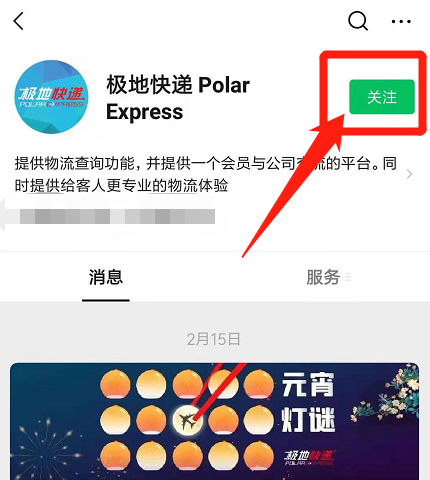Tap the Polar Express logo inside the banner
The image size is (430, 480).
pyautogui.click(x=309, y=458)
